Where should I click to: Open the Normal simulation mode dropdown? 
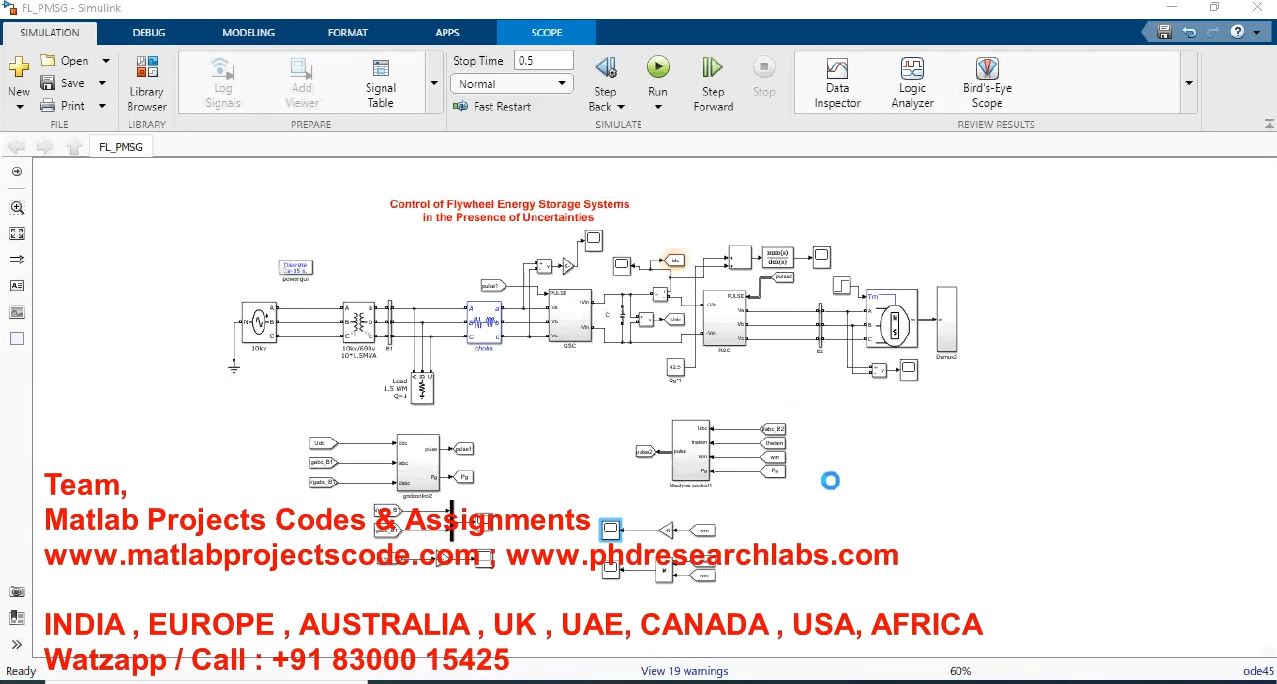pos(511,84)
